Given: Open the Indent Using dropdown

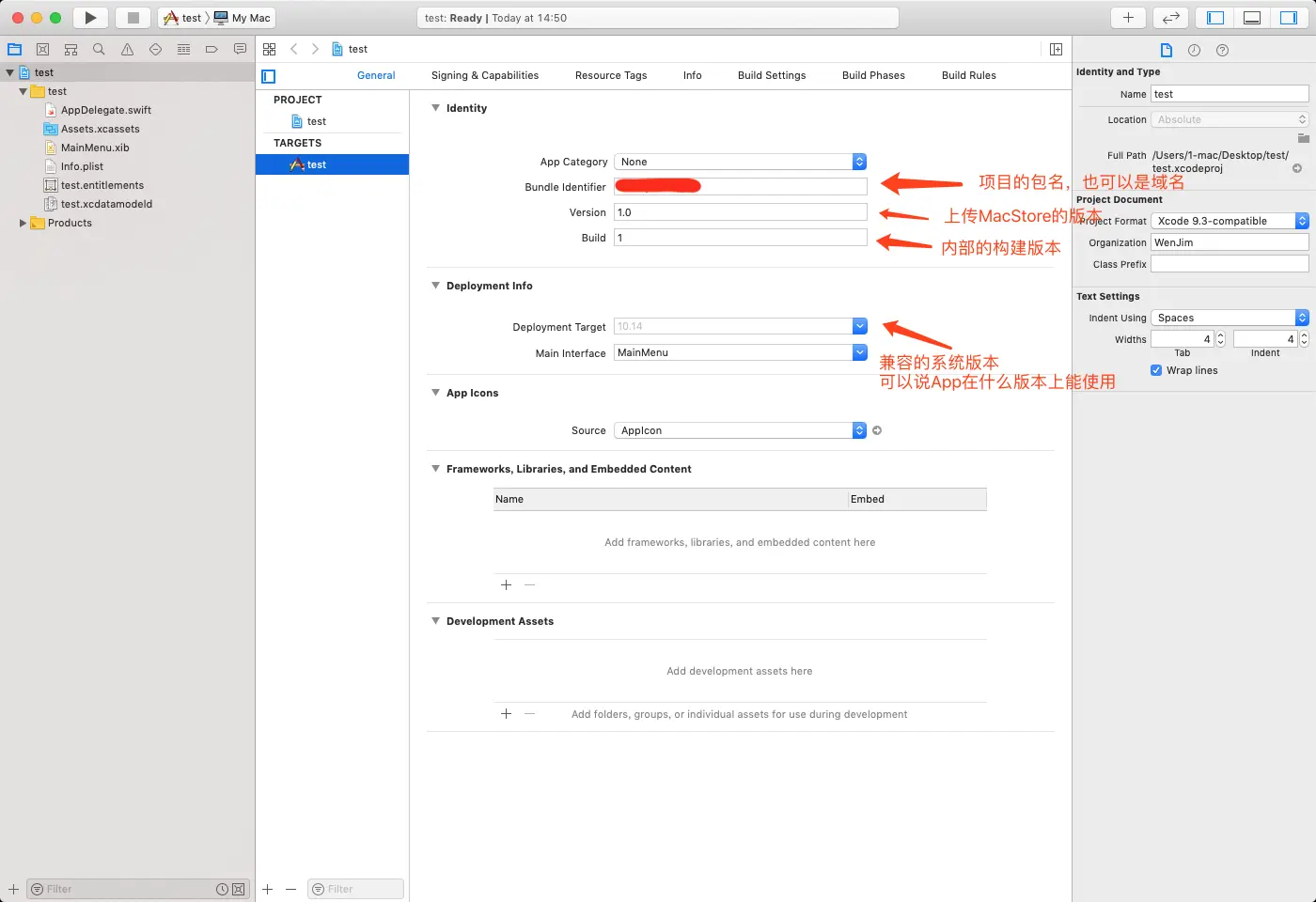Looking at the screenshot, I should 1230,318.
